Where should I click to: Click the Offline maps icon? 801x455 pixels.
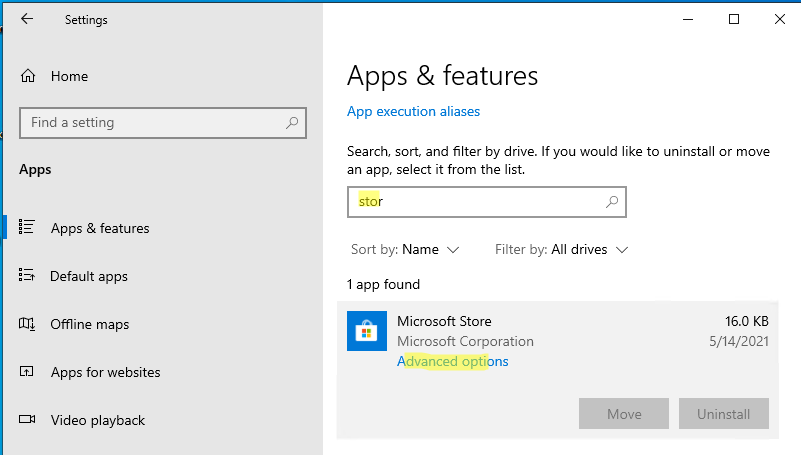(x=27, y=324)
